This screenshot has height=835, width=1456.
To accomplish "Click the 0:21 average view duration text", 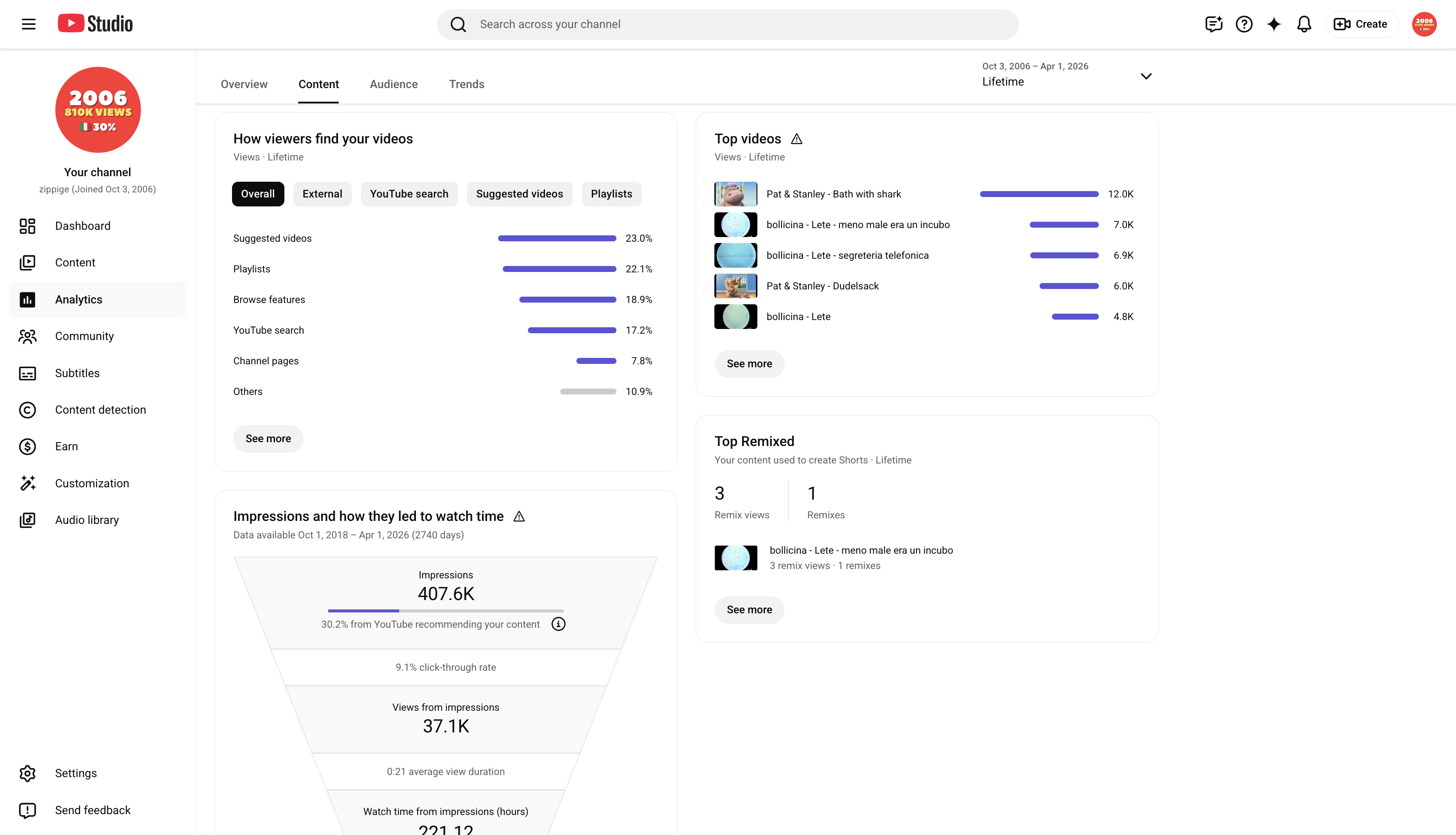I will click(446, 772).
